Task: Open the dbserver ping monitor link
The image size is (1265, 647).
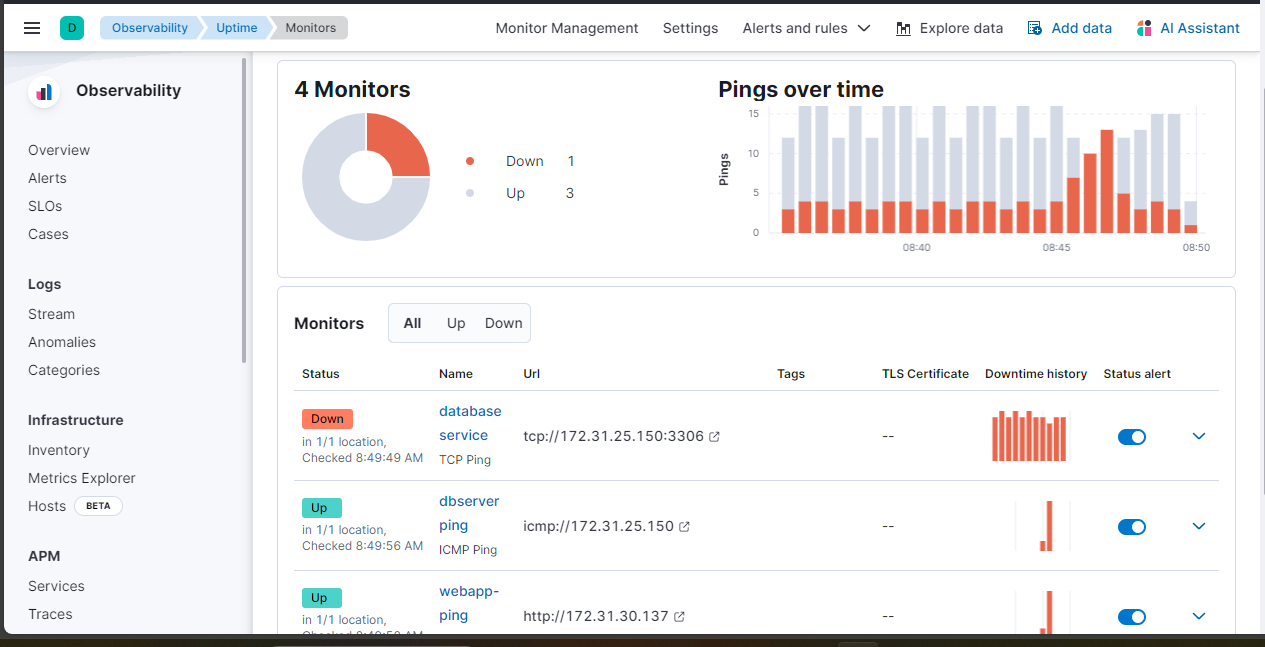Action: [x=469, y=513]
